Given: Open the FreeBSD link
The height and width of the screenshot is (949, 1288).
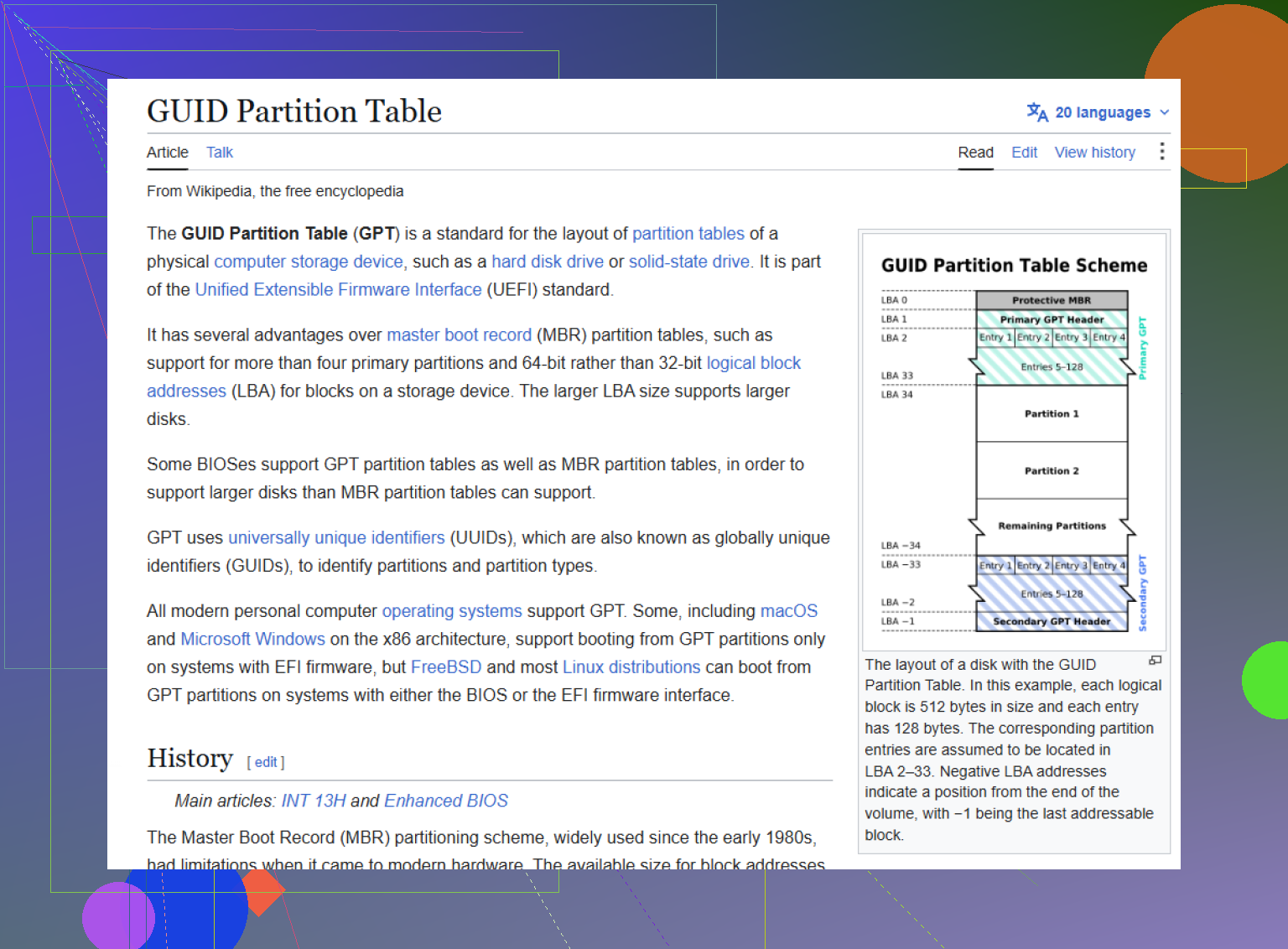Looking at the screenshot, I should (x=446, y=667).
